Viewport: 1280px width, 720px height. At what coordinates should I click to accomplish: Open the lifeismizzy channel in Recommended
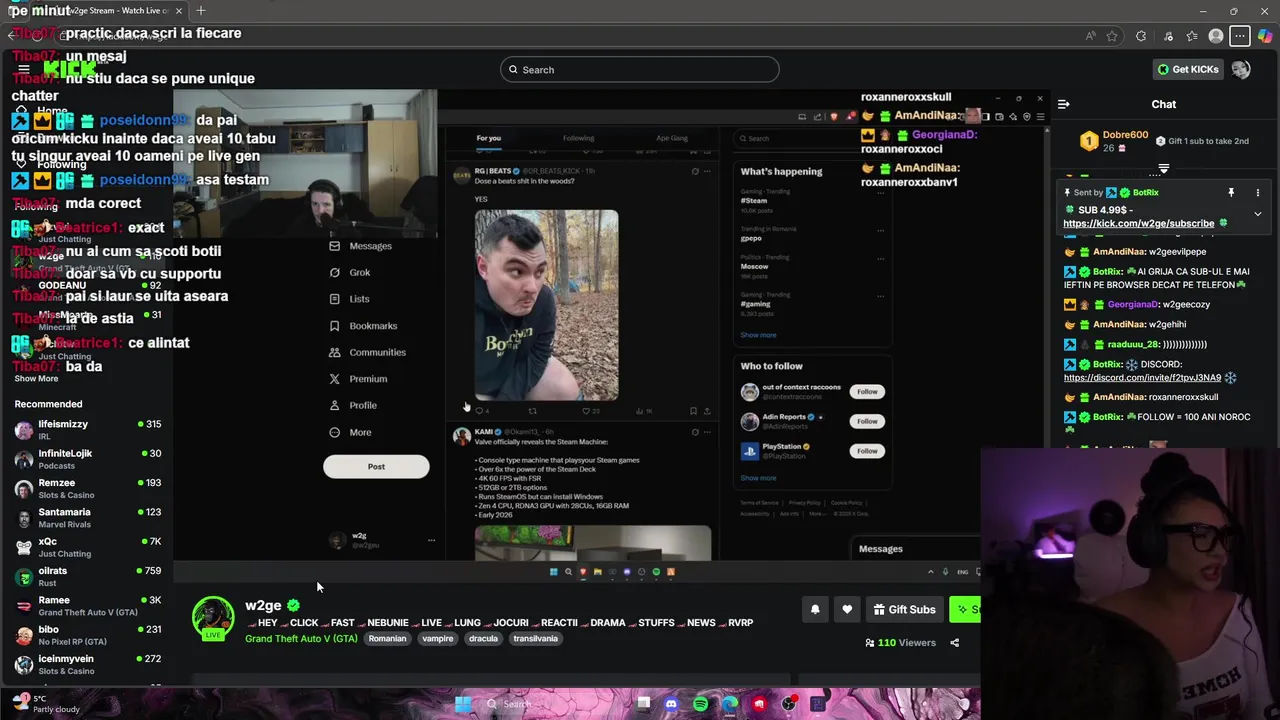[87, 430]
